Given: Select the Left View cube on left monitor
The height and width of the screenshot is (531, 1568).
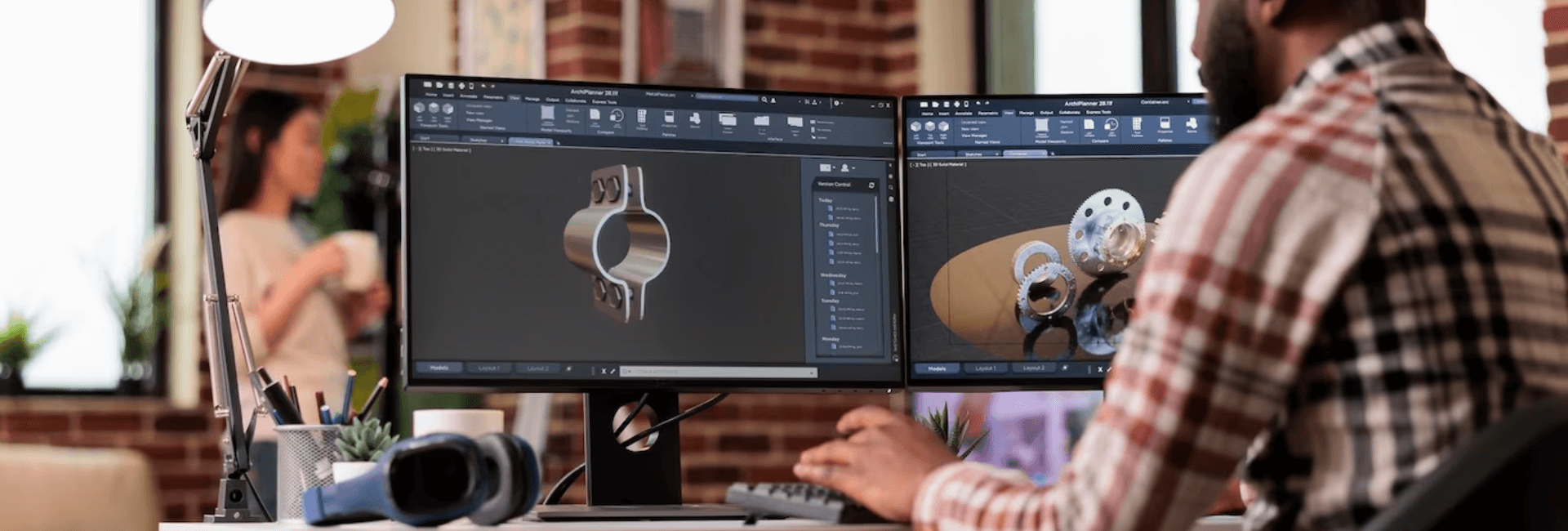Looking at the screenshot, I should click(420, 109).
